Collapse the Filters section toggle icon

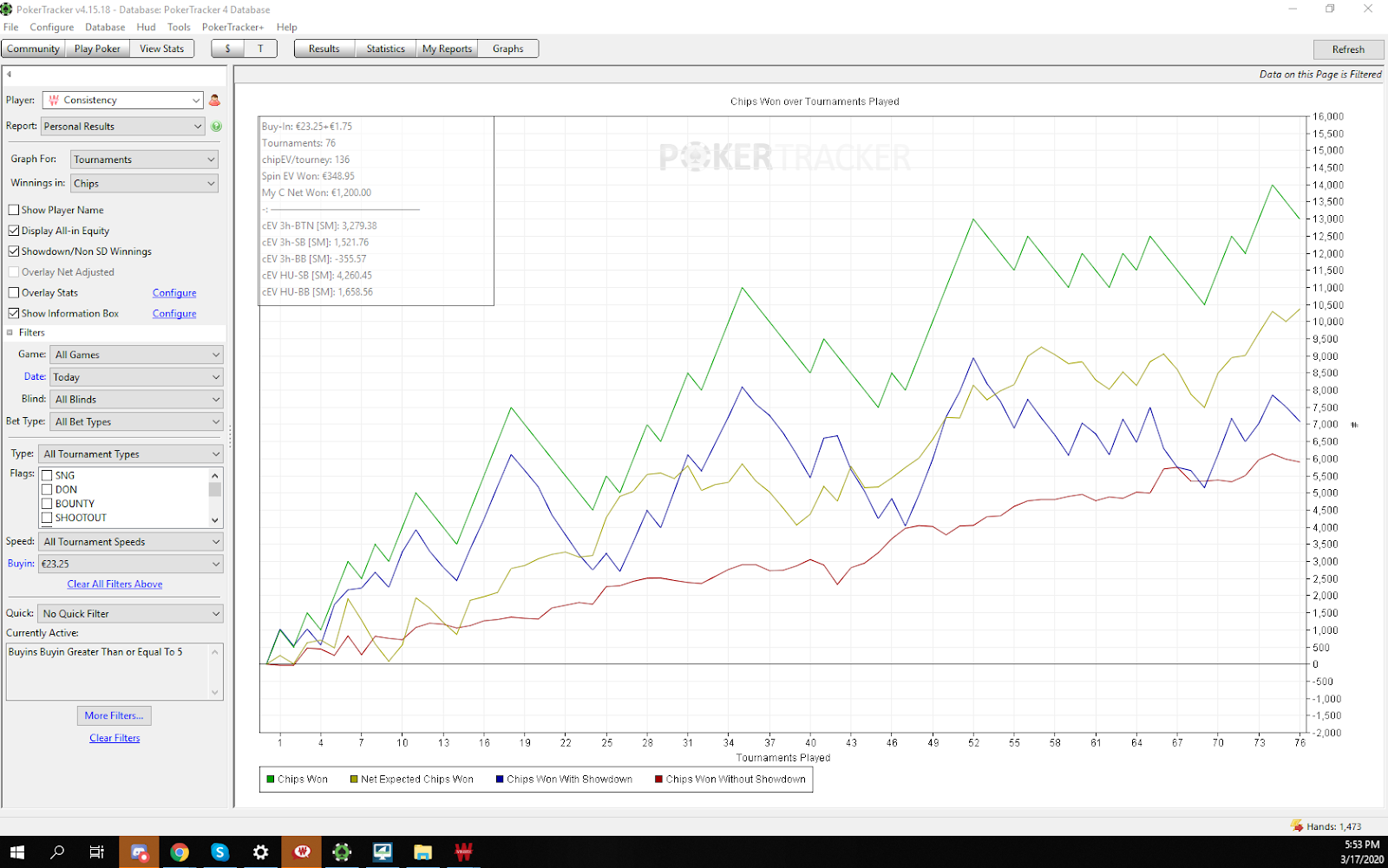point(10,333)
